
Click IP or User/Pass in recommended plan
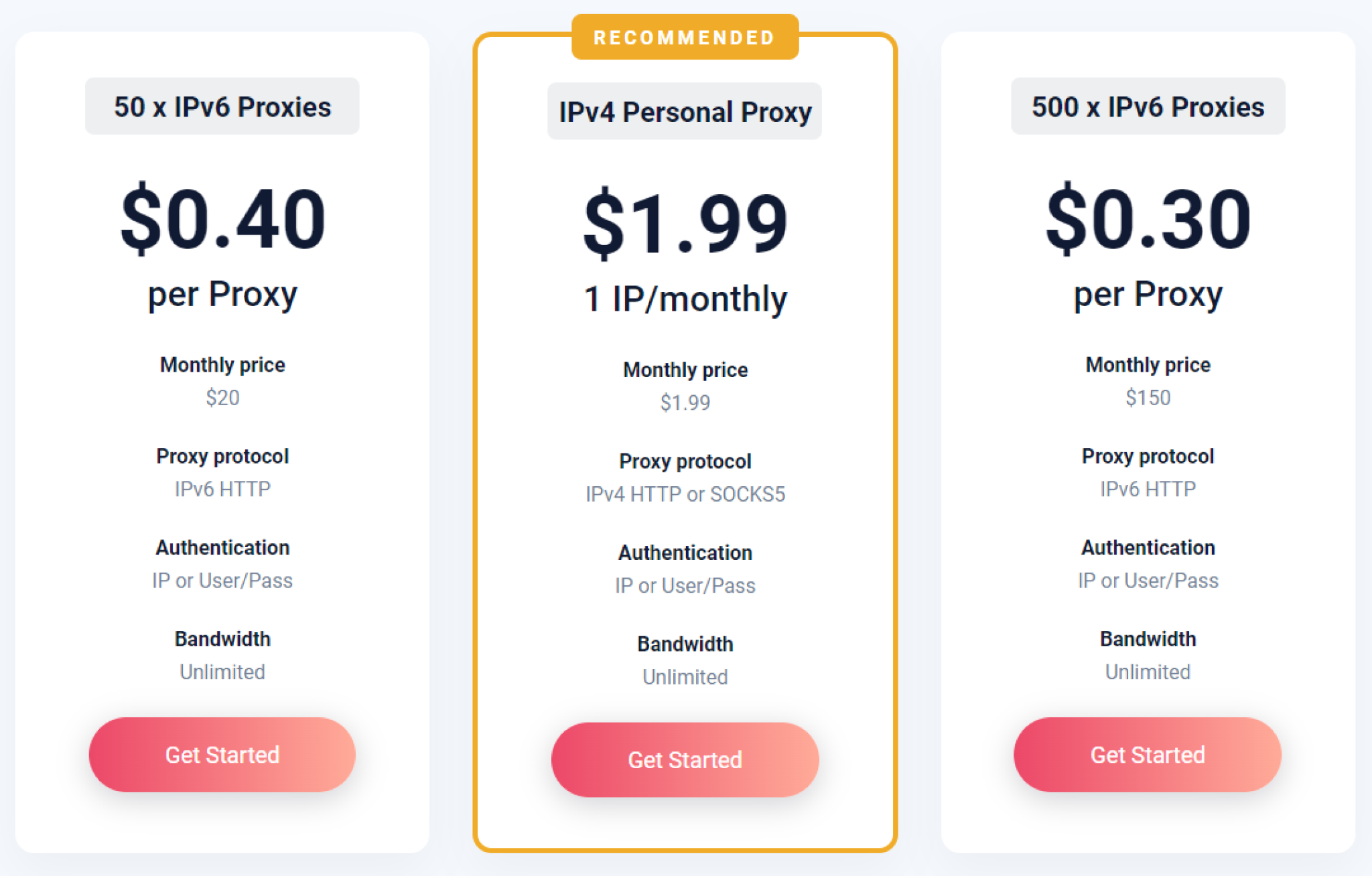[x=685, y=585]
